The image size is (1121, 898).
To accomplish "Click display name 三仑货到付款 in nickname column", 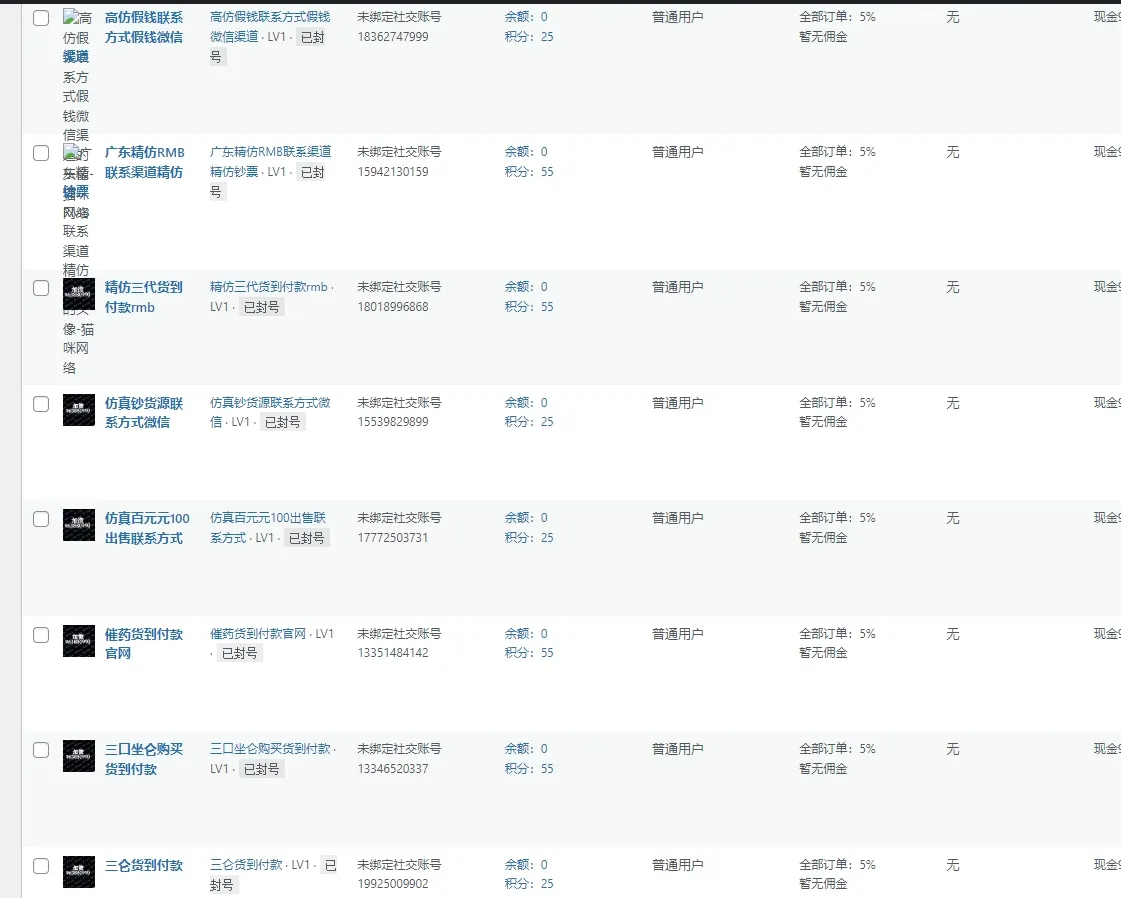I will (246, 864).
